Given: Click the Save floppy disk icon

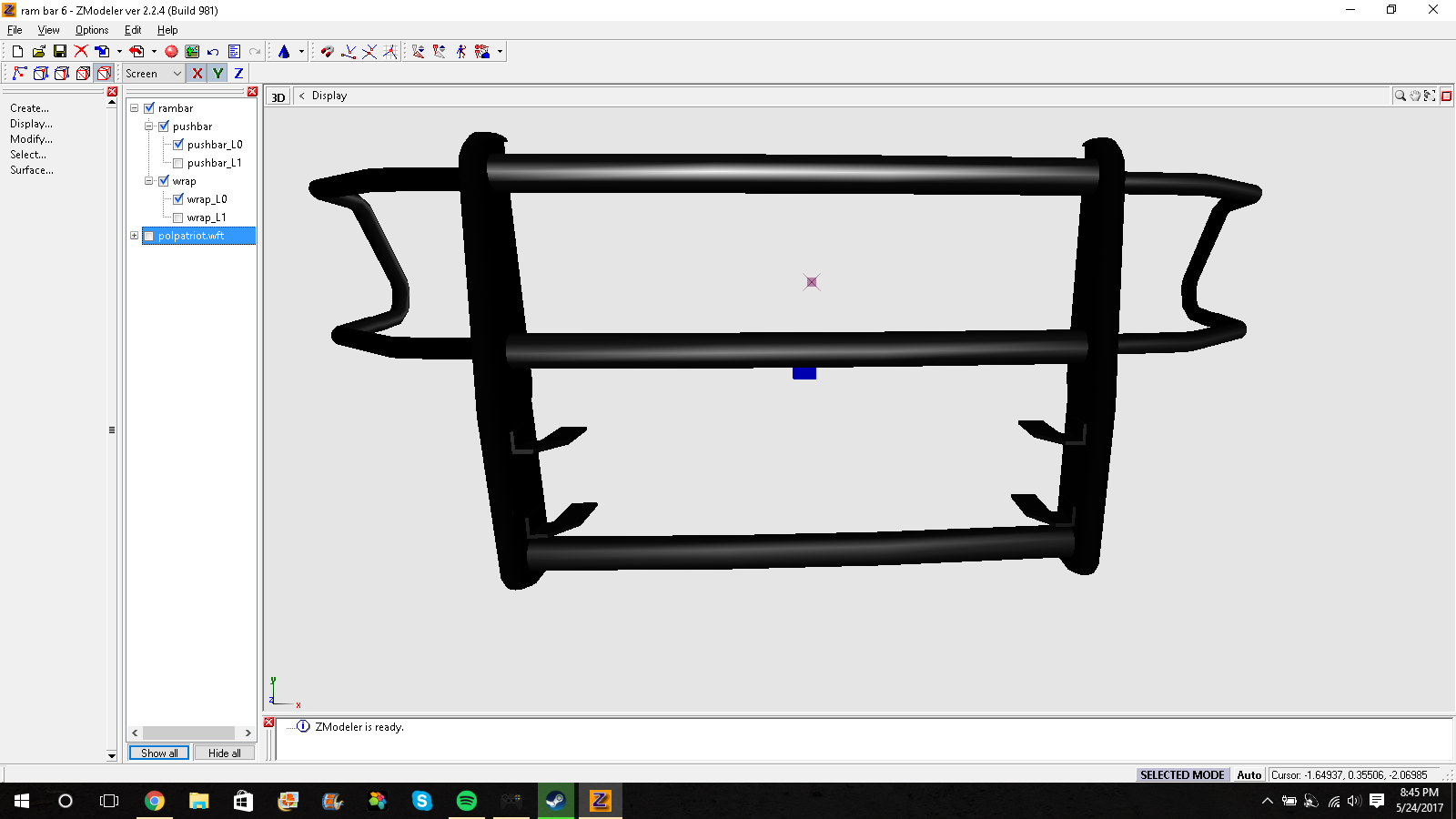Looking at the screenshot, I should [60, 52].
